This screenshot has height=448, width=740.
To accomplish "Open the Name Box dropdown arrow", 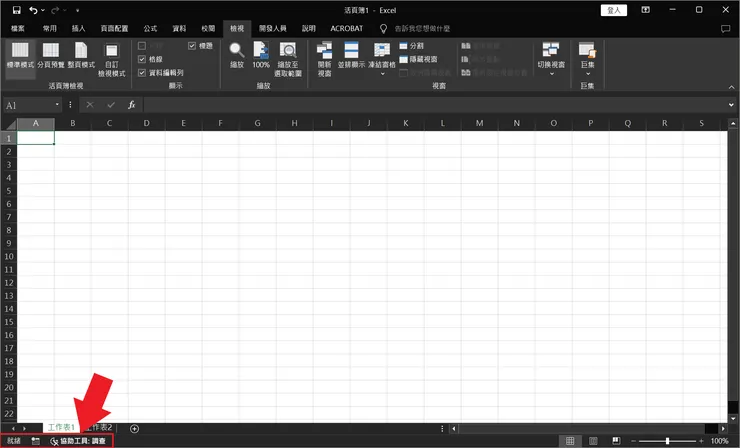I will coord(57,105).
